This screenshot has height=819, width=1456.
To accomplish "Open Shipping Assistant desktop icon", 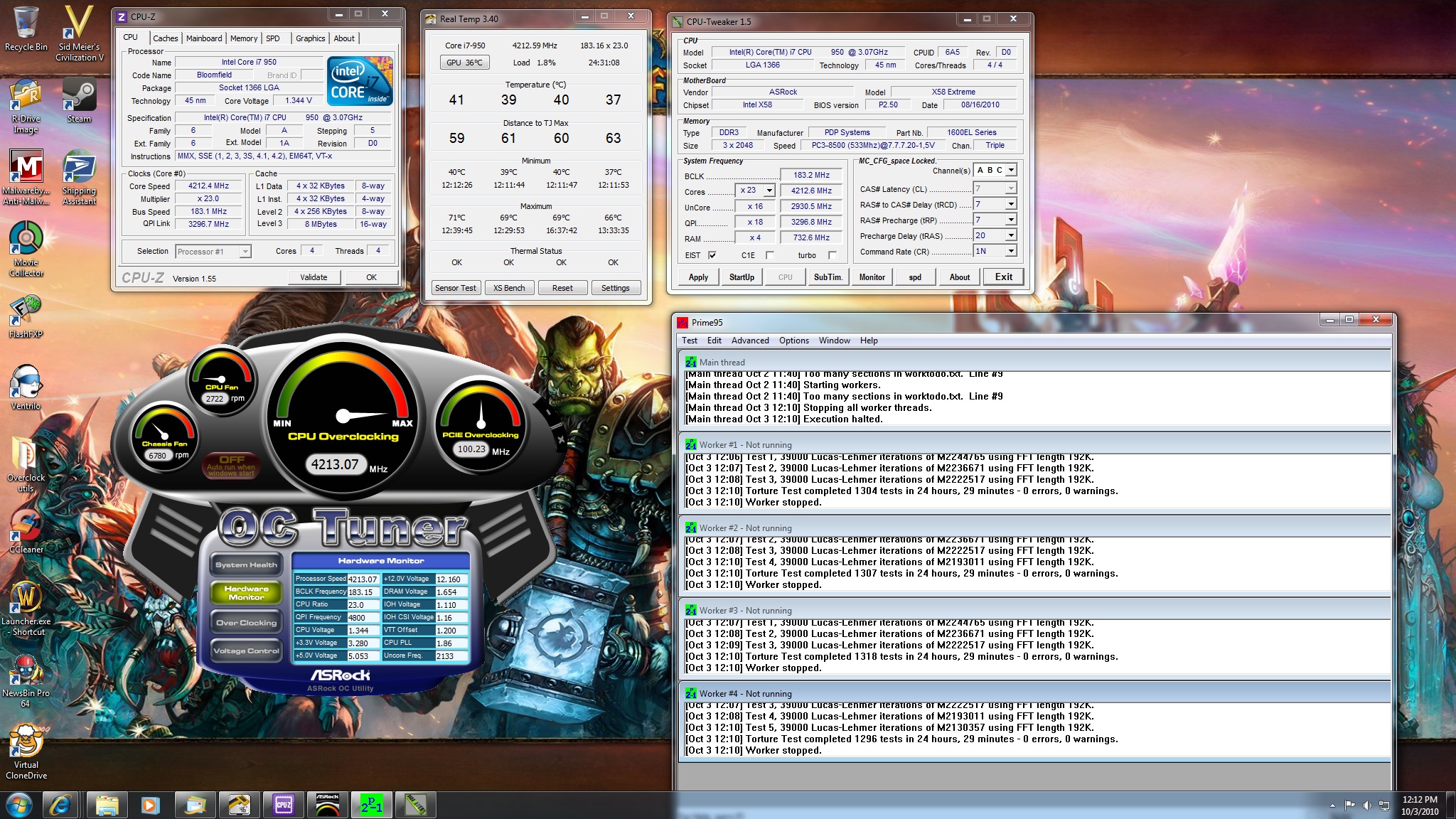I will 79,178.
